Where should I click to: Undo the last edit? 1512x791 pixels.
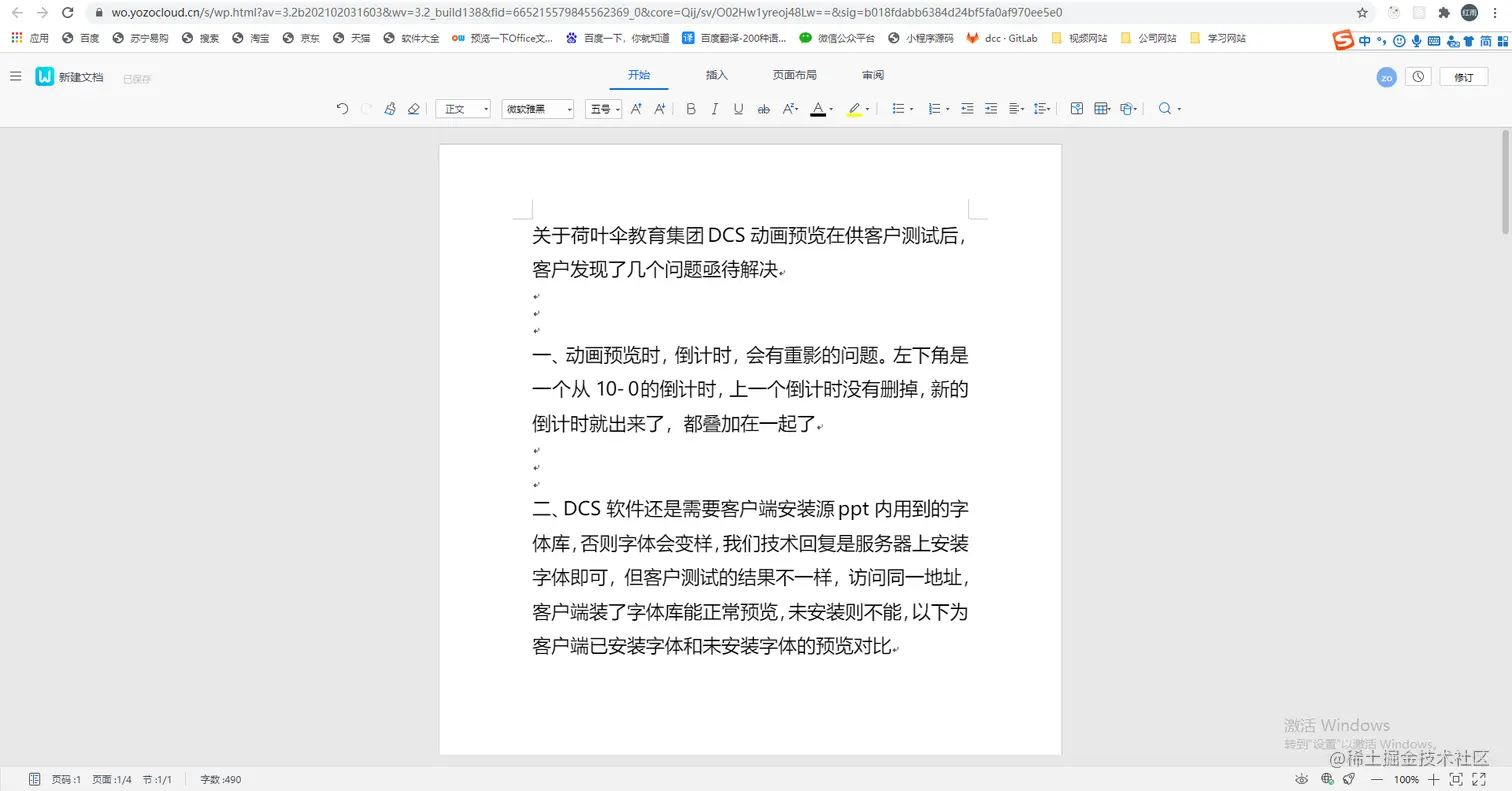343,109
